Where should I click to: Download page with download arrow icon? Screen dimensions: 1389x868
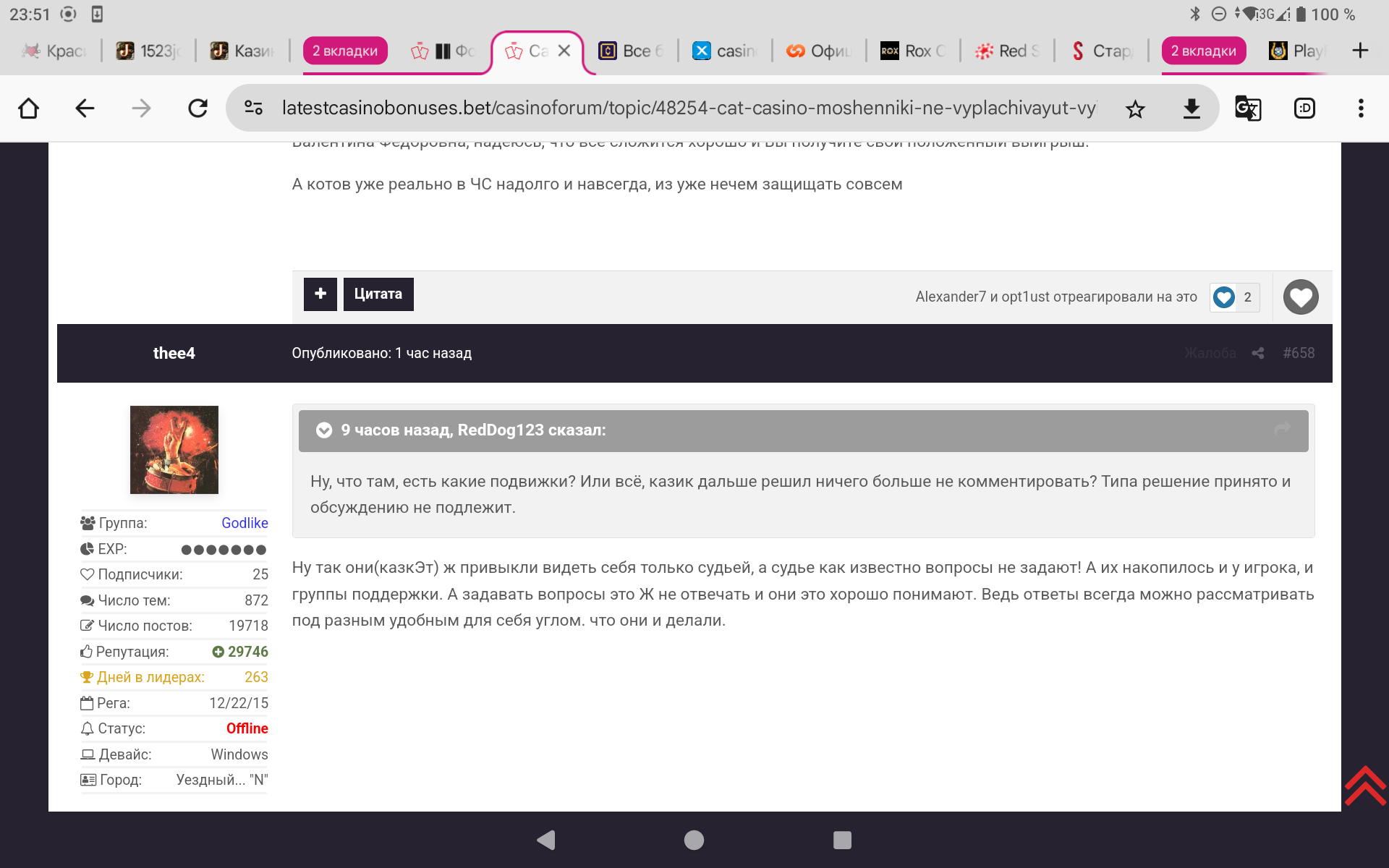click(x=1191, y=109)
